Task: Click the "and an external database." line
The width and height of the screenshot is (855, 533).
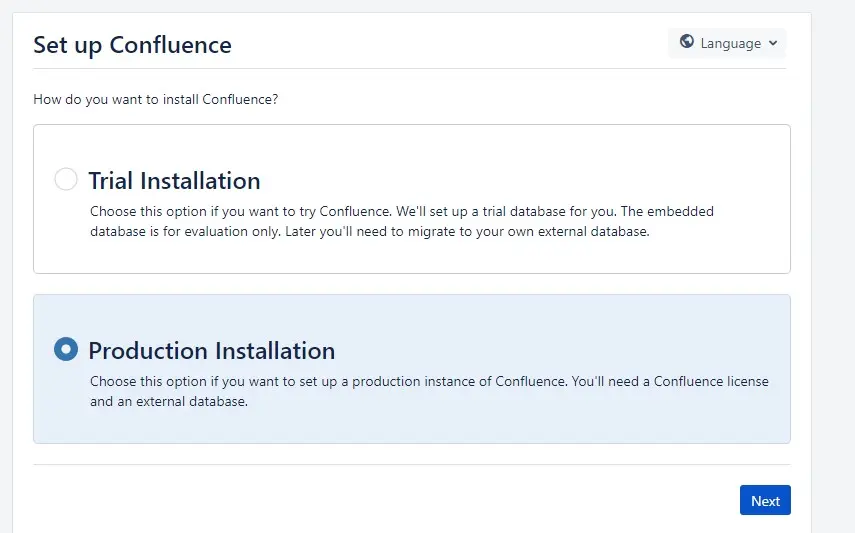Action: coord(168,402)
